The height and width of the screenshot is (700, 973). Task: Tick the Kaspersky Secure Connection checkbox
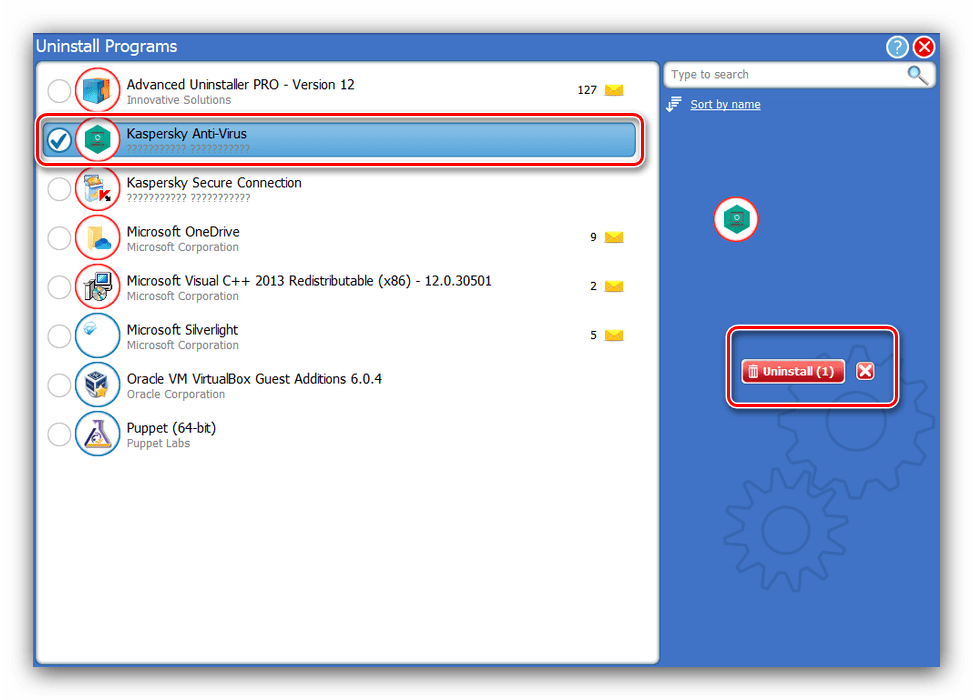(60, 189)
